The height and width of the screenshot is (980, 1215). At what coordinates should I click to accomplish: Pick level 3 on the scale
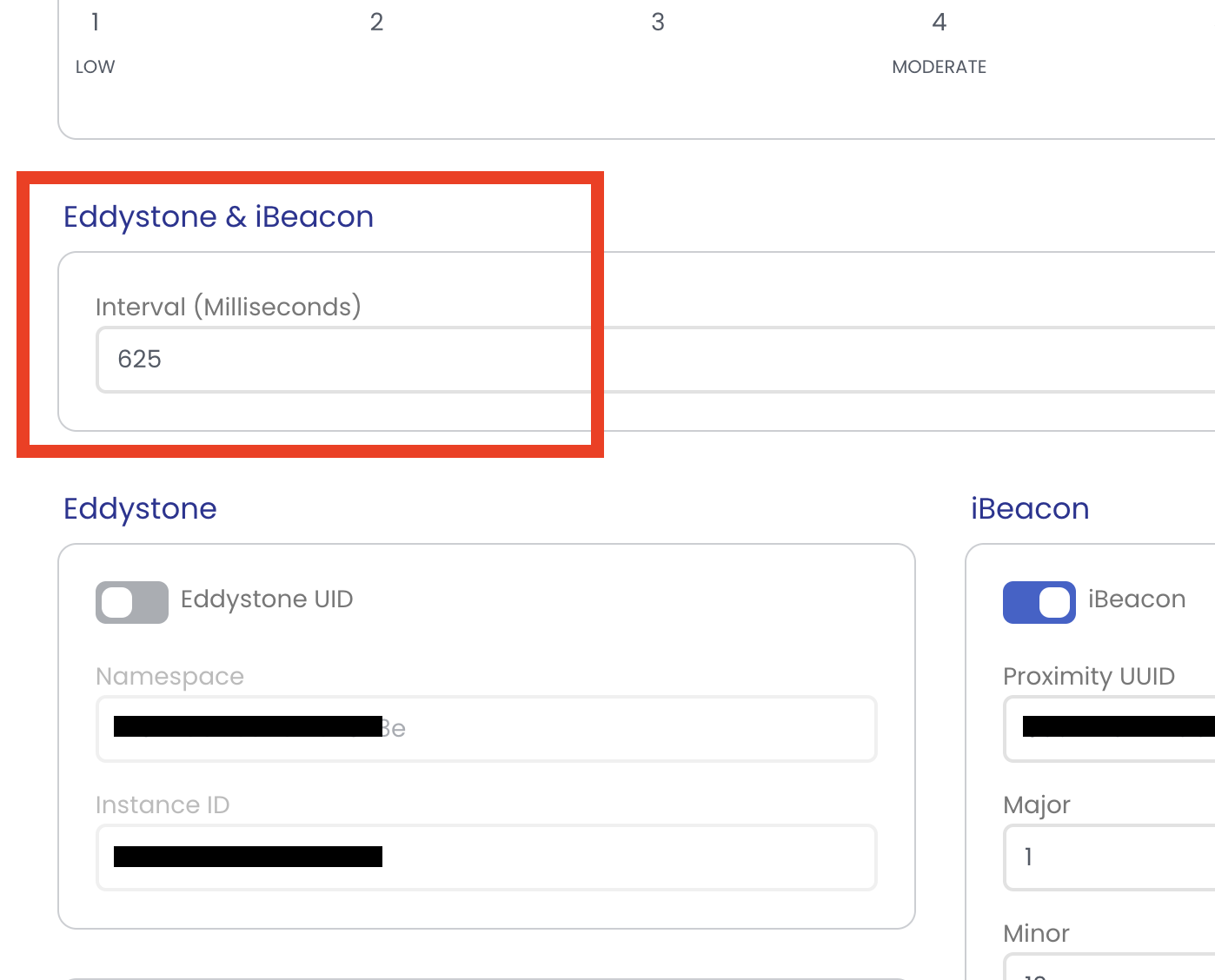pyautogui.click(x=658, y=23)
